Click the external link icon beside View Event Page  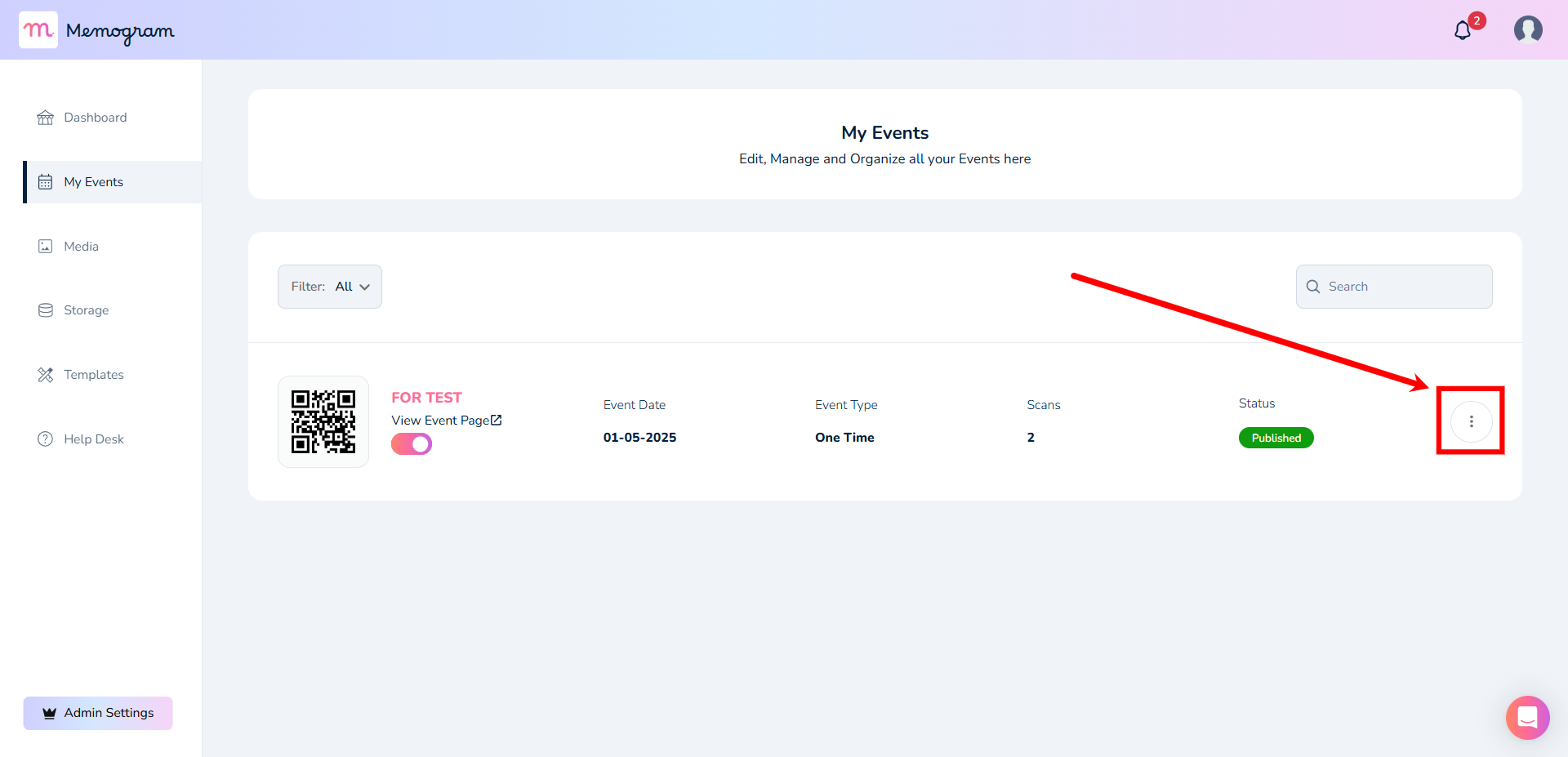pos(497,420)
